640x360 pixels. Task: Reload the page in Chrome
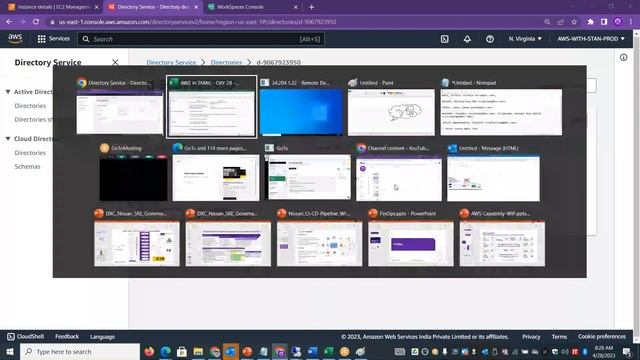(36, 22)
